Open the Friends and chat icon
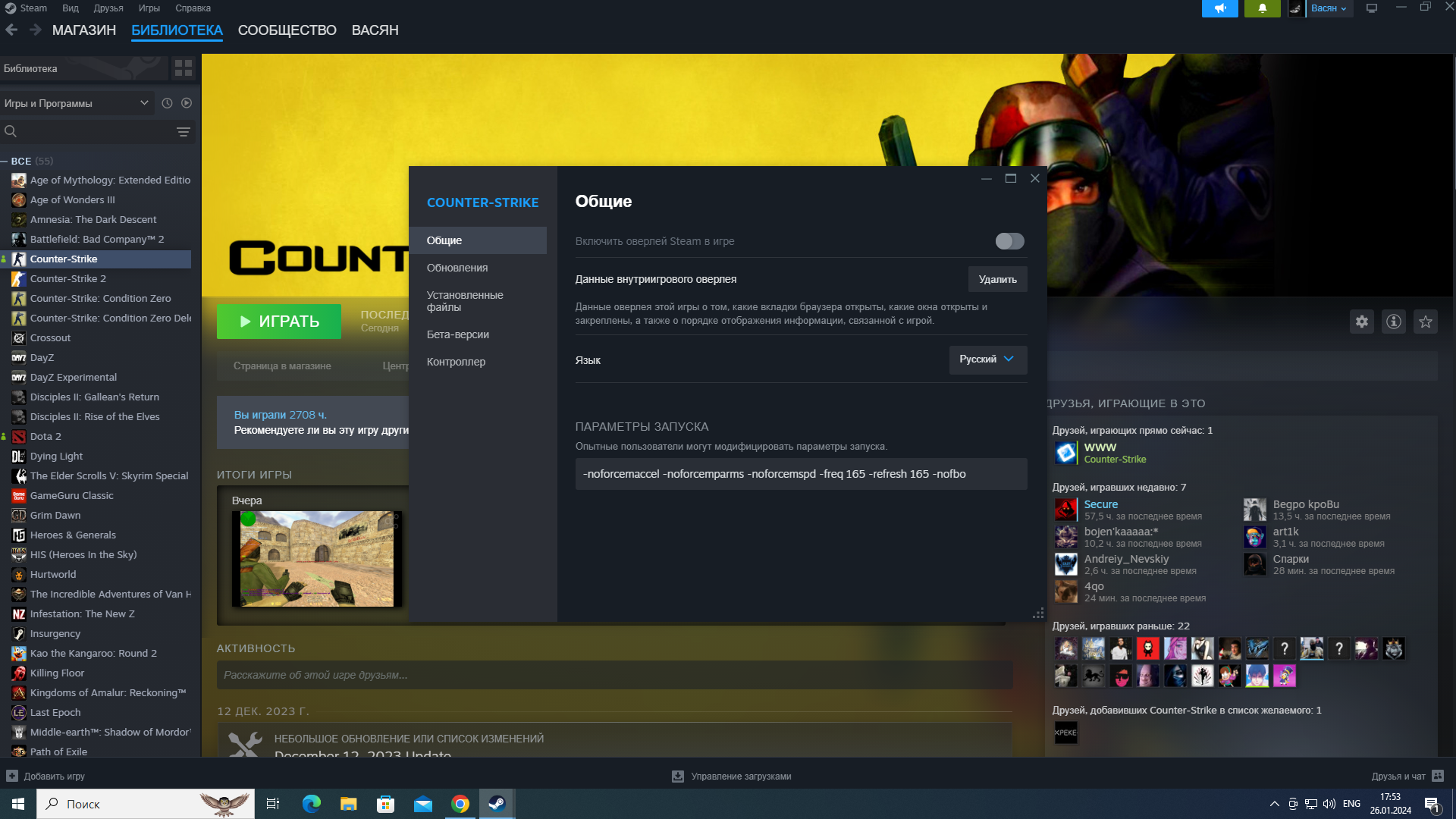 point(1438,776)
